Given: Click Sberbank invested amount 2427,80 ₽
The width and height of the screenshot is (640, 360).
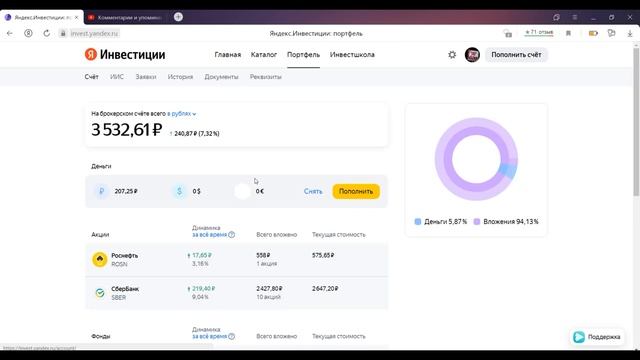Looking at the screenshot, I should tap(269, 289).
